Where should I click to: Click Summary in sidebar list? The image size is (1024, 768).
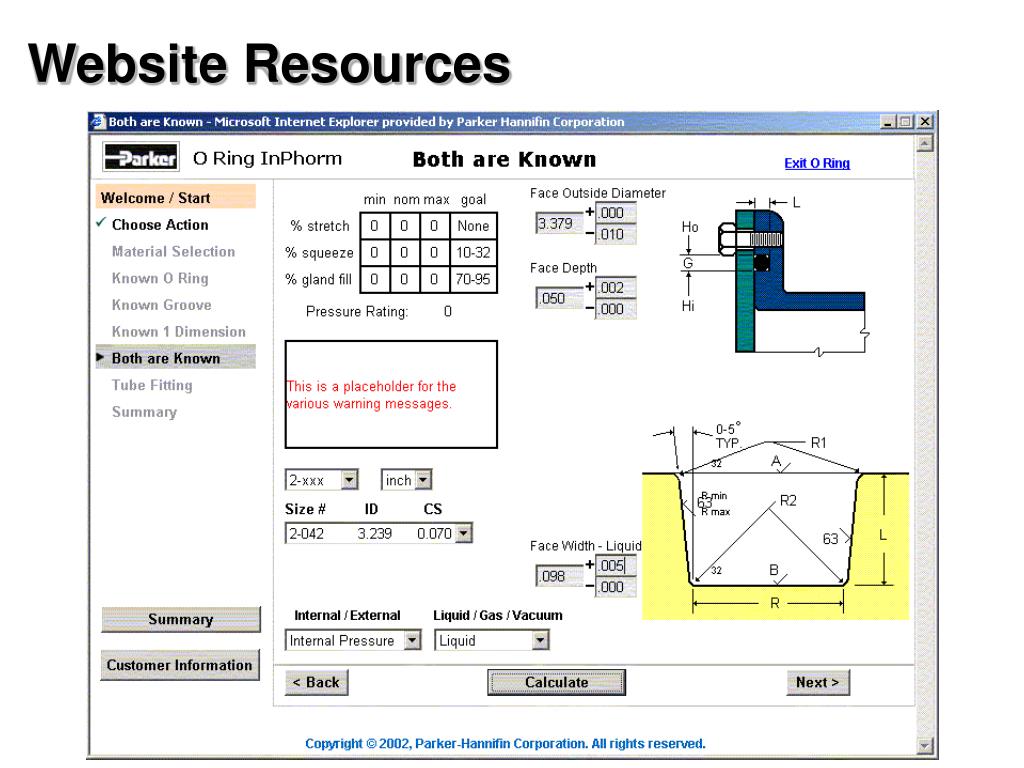click(144, 412)
